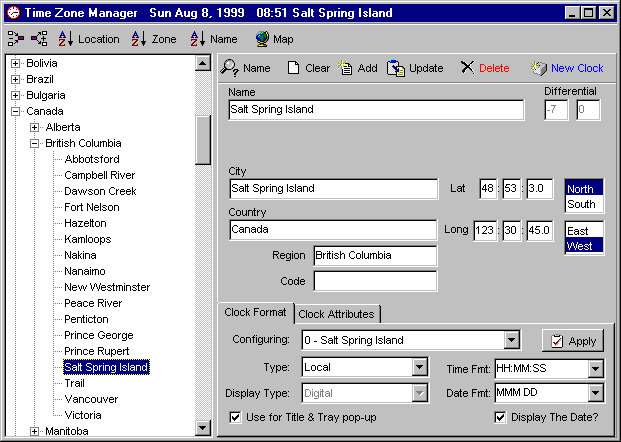Expand the Brazil tree node
Image resolution: width=621 pixels, height=442 pixels.
(x=15, y=79)
